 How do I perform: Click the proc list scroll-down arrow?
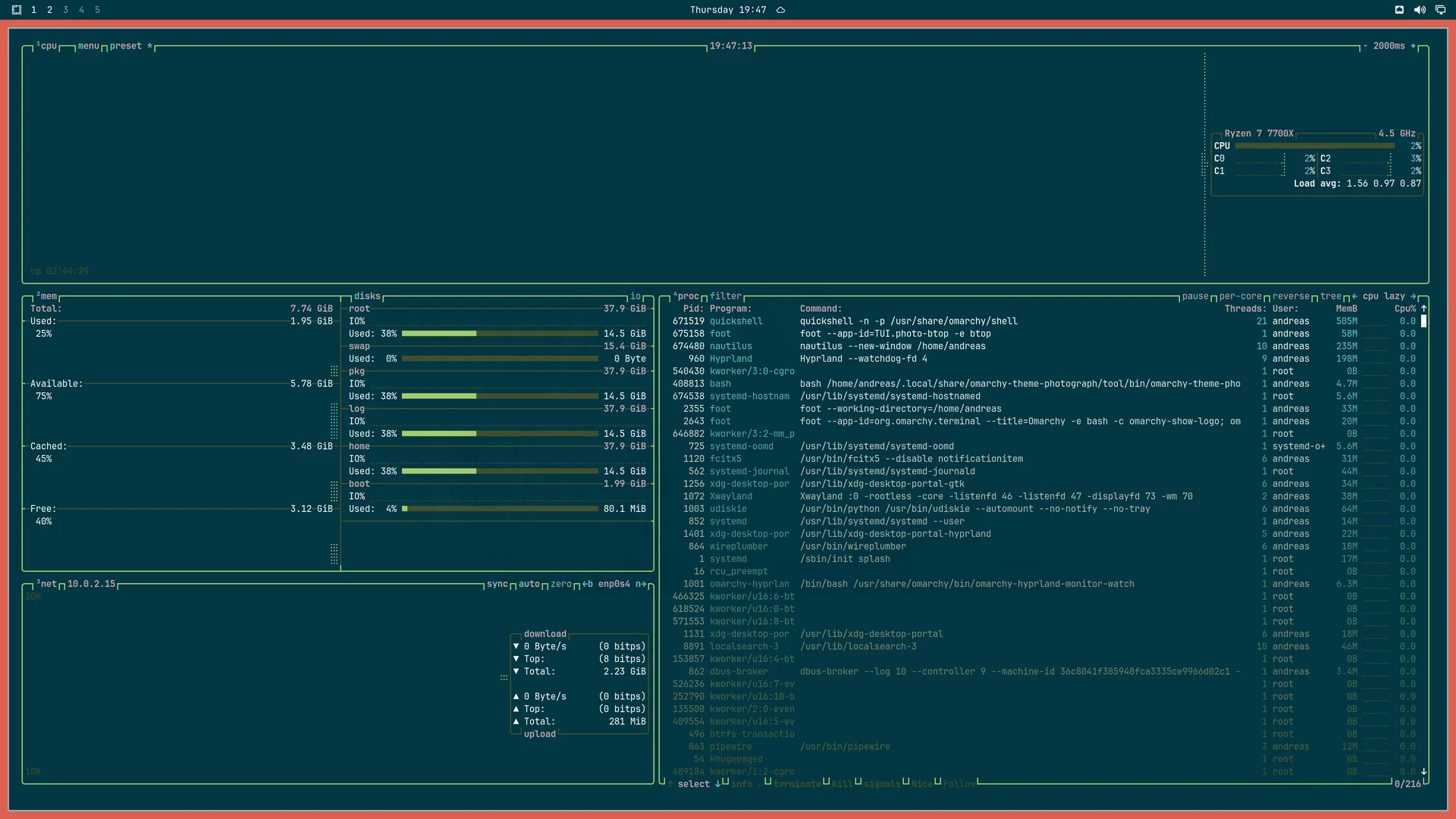click(1424, 771)
